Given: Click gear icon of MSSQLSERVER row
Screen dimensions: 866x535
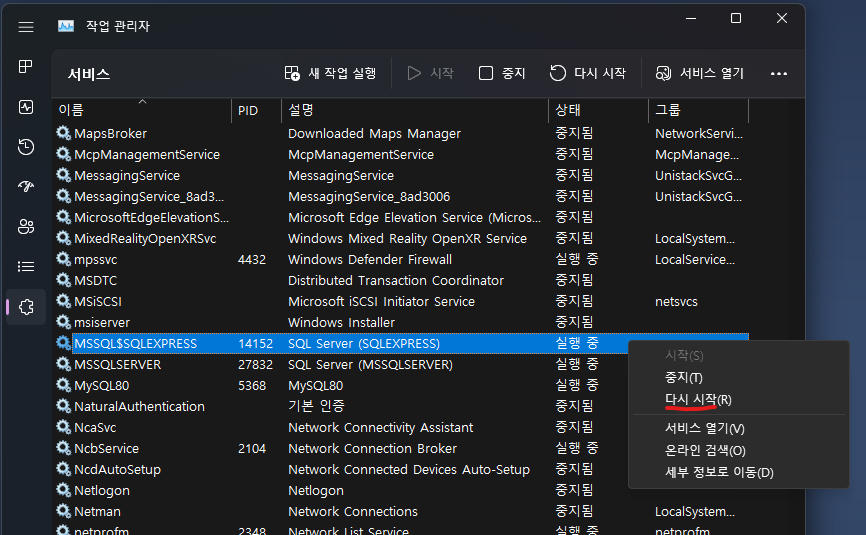Looking at the screenshot, I should coord(64,364).
